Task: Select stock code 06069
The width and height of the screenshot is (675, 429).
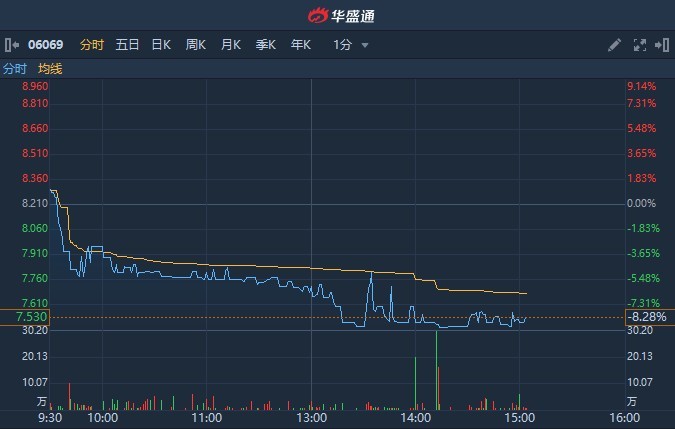Action: [46, 45]
